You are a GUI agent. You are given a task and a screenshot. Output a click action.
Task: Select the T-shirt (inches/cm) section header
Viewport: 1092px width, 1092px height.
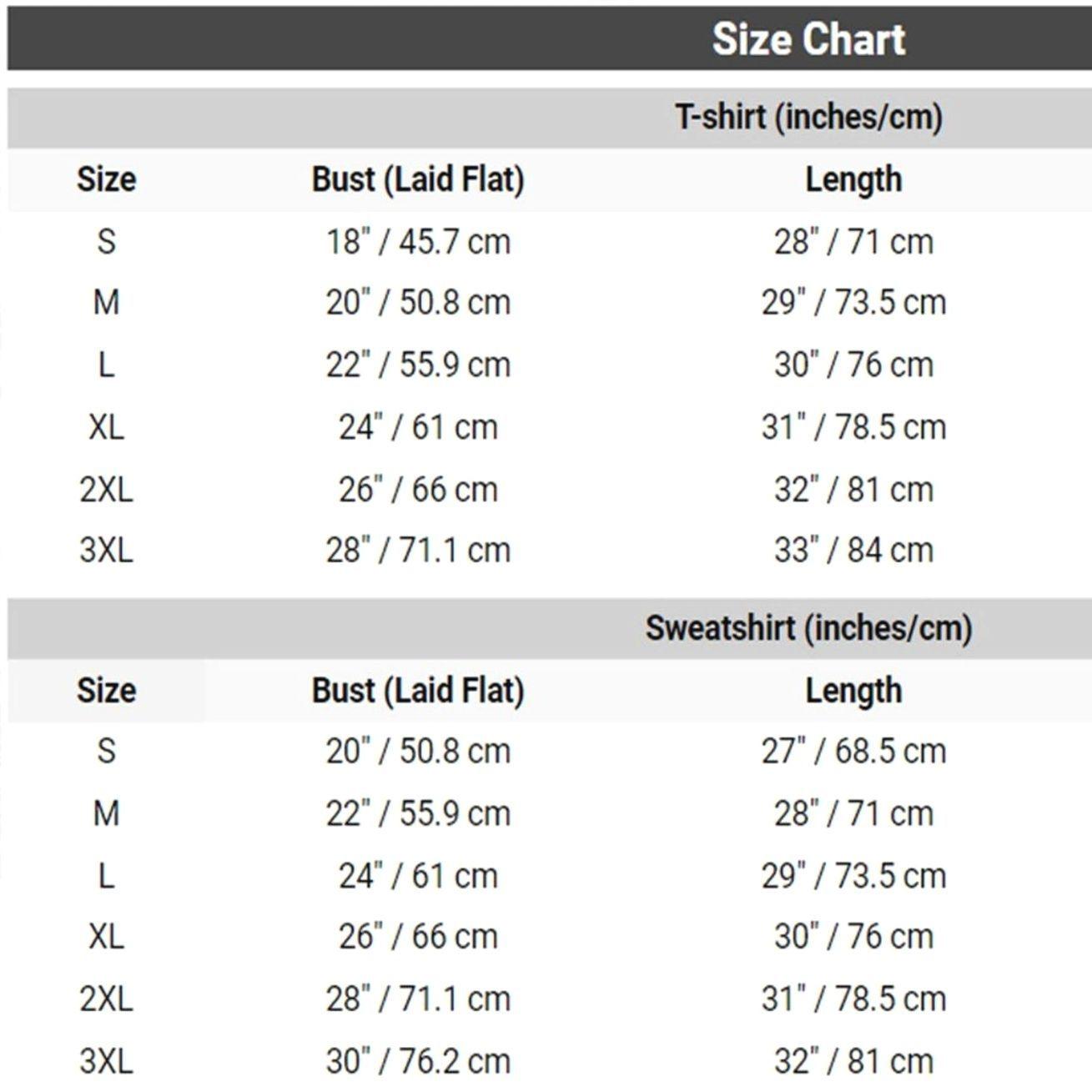(x=808, y=117)
